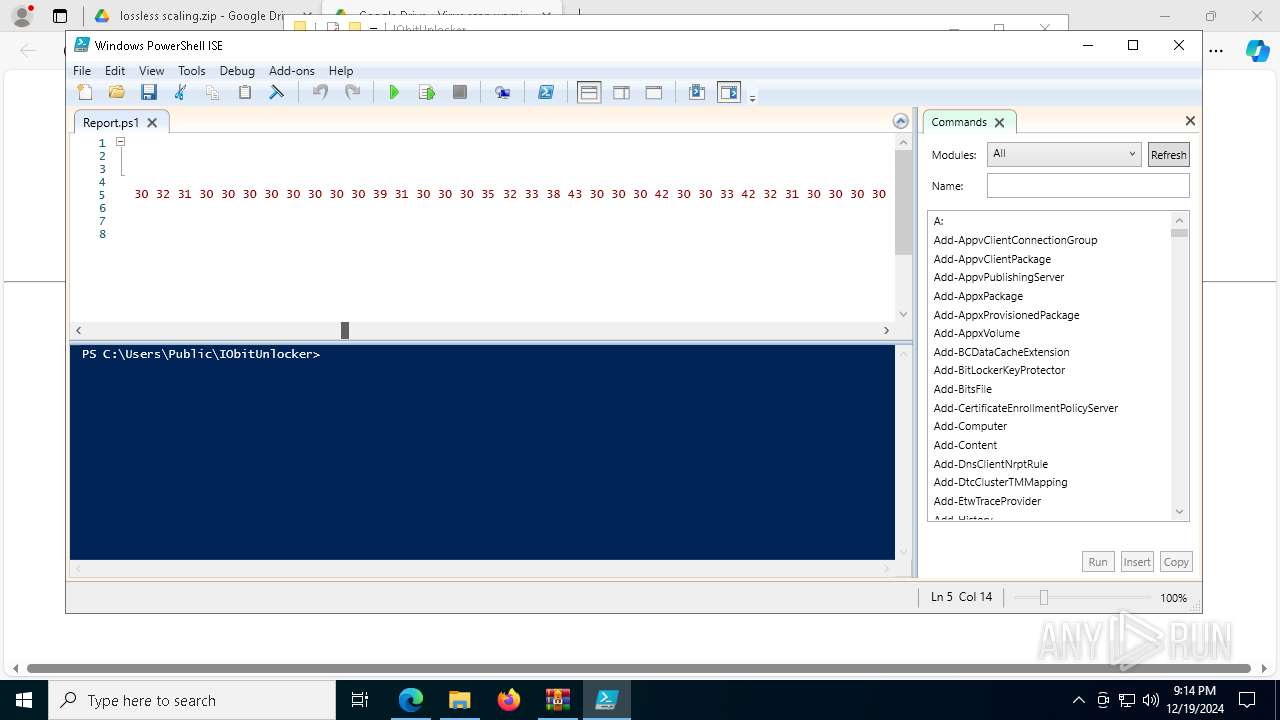The height and width of the screenshot is (720, 1280).
Task: Select the Commands add-on tab
Action: pyautogui.click(x=958, y=122)
